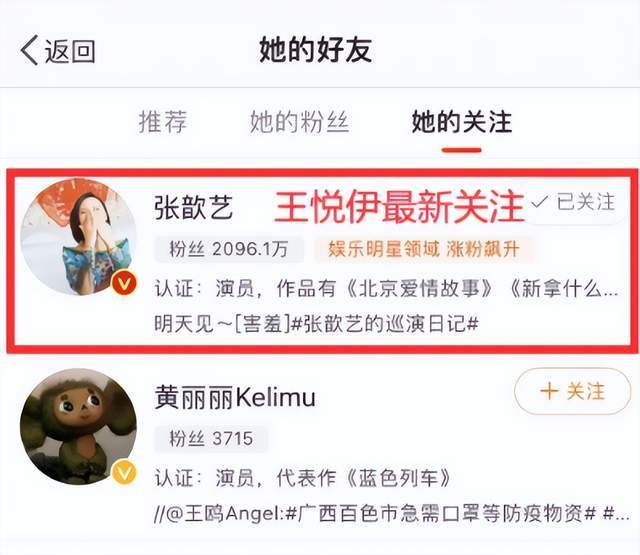Viewport: 640px width, 555px height.
Task: Open the 张歆艺 username link
Action: coord(193,207)
